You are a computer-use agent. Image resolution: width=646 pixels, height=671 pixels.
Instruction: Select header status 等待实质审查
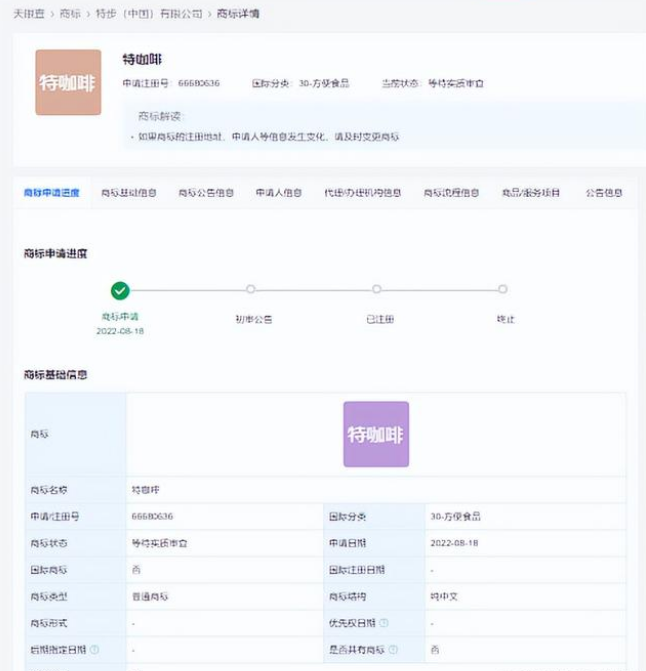(456, 83)
